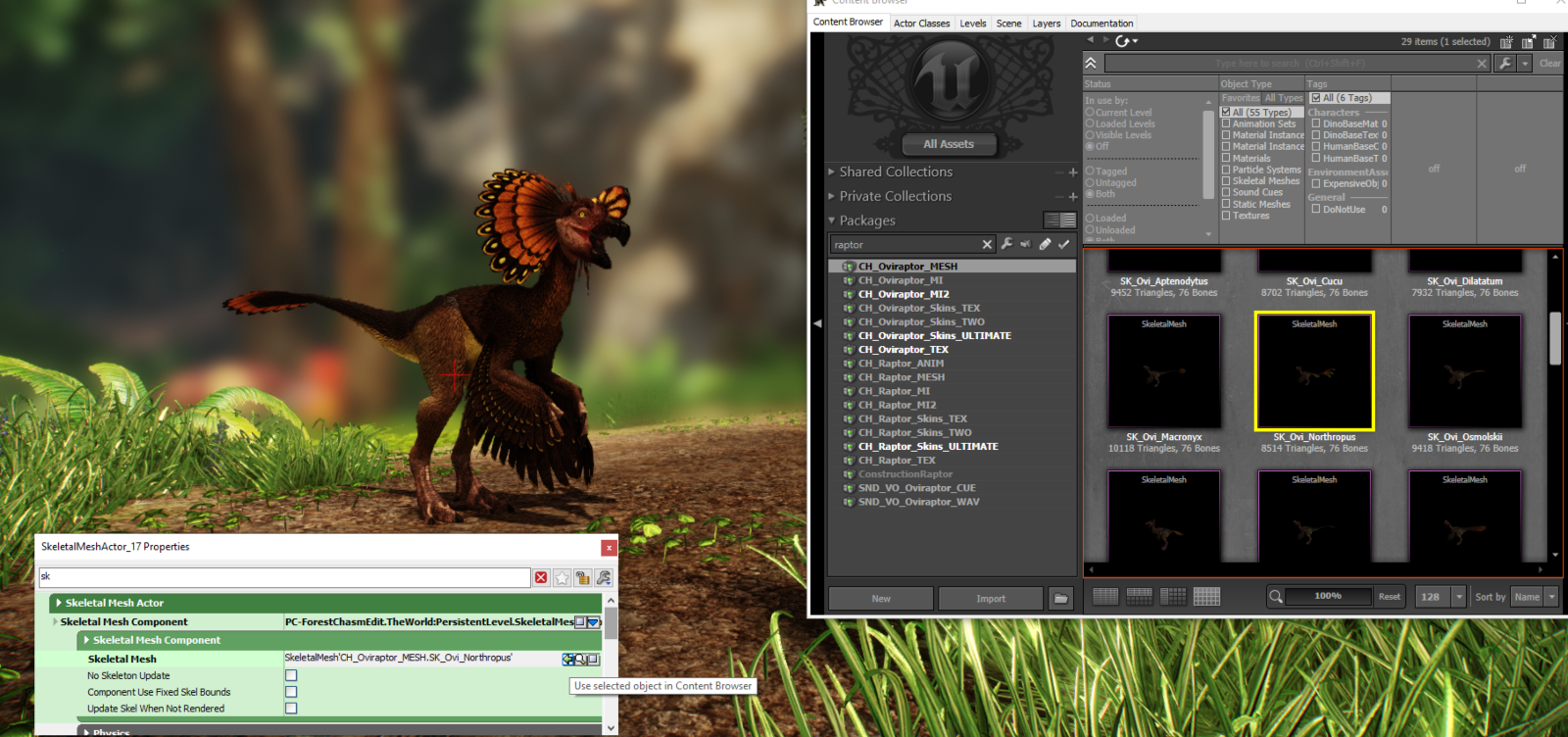Select Loaded Levels radio button
1568x737 pixels.
click(x=1090, y=124)
